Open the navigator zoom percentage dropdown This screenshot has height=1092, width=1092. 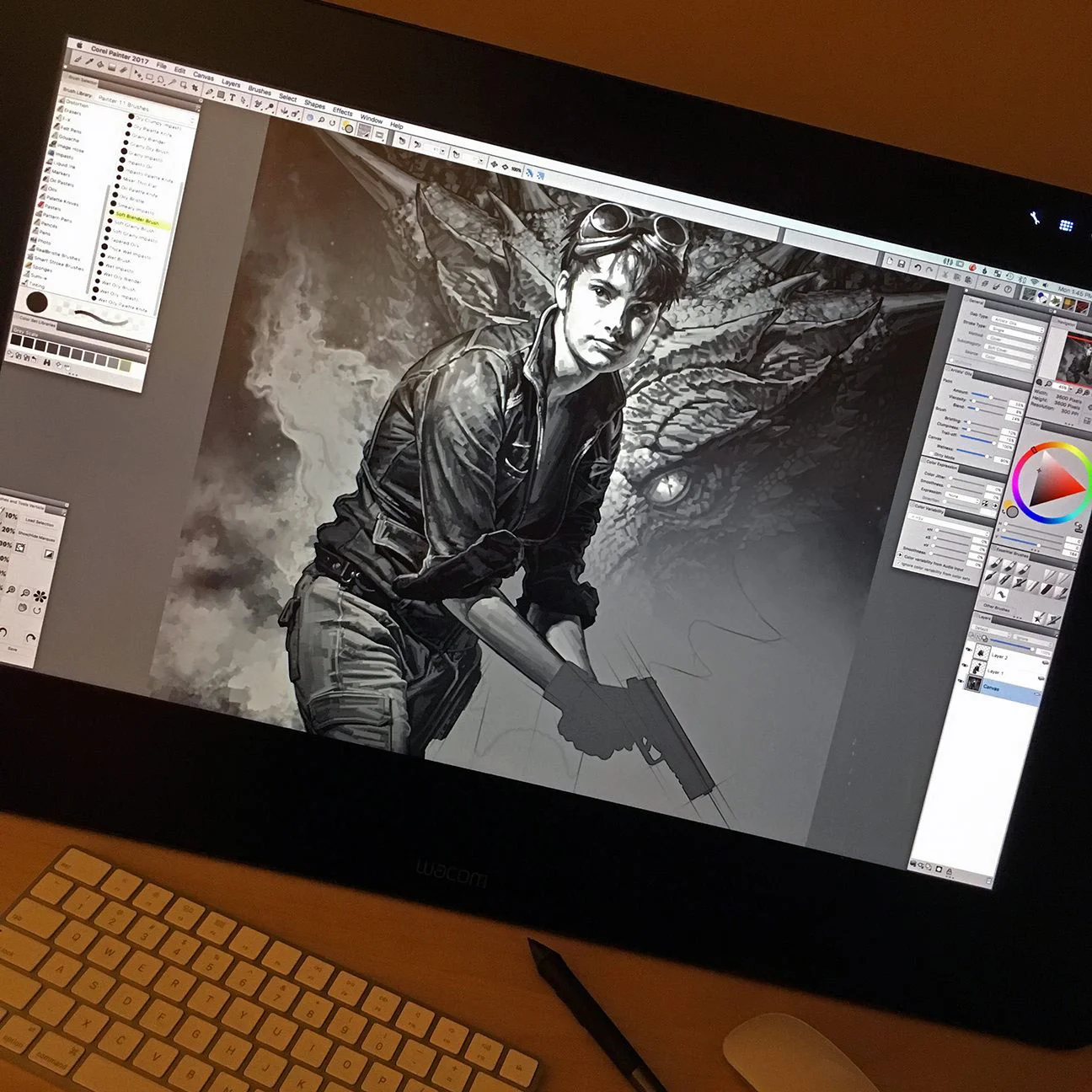point(1071,388)
